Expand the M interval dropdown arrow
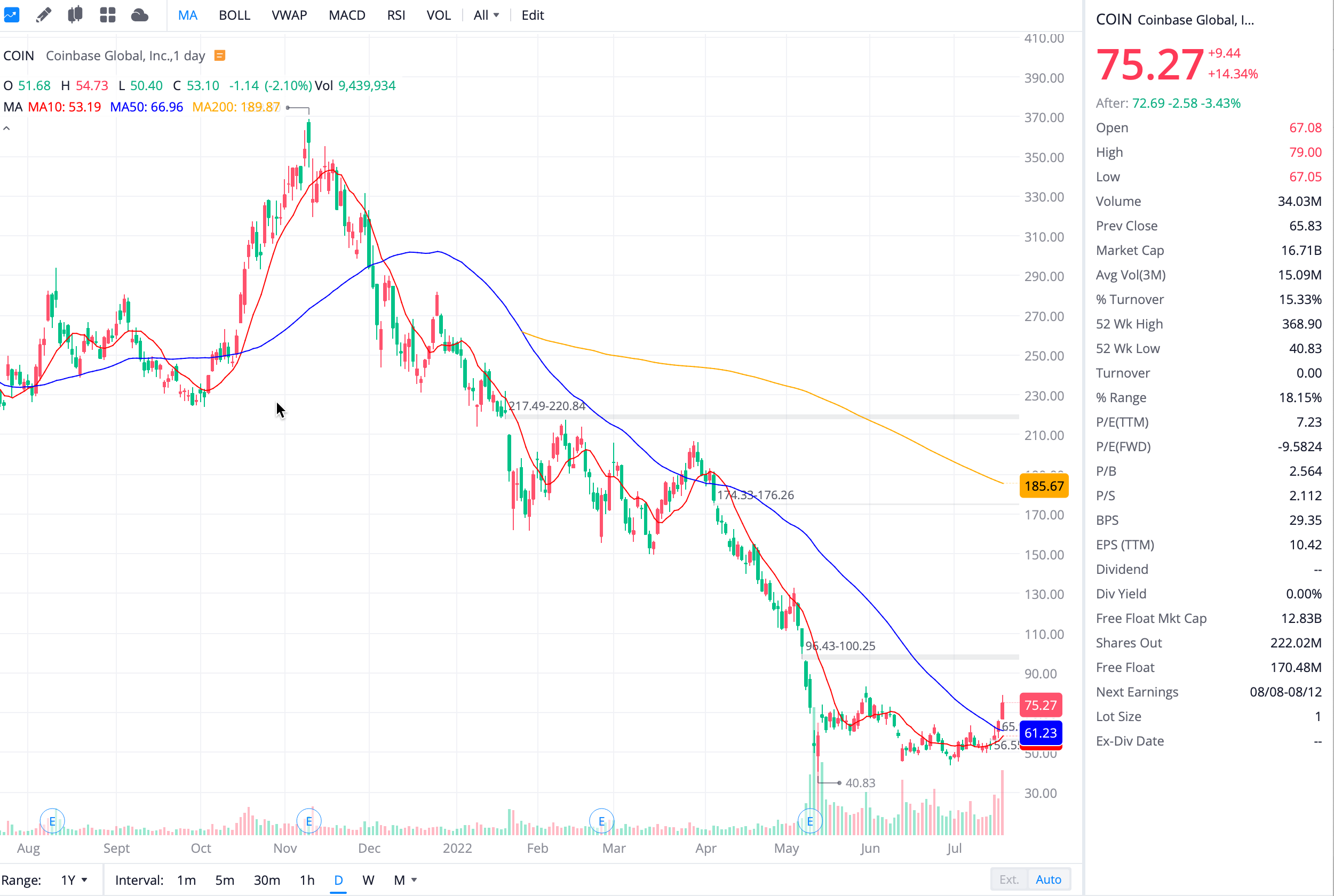The height and width of the screenshot is (896, 1334). tap(414, 879)
